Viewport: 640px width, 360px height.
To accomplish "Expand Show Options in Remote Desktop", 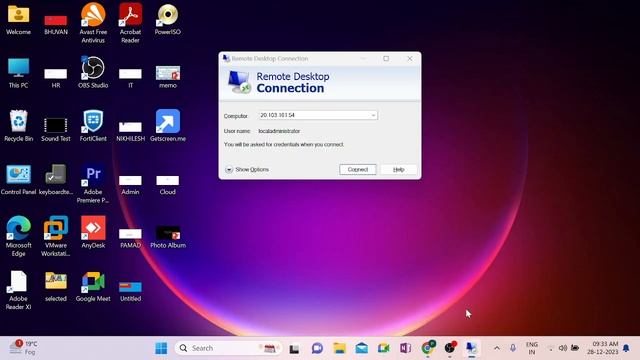I will (x=247, y=169).
